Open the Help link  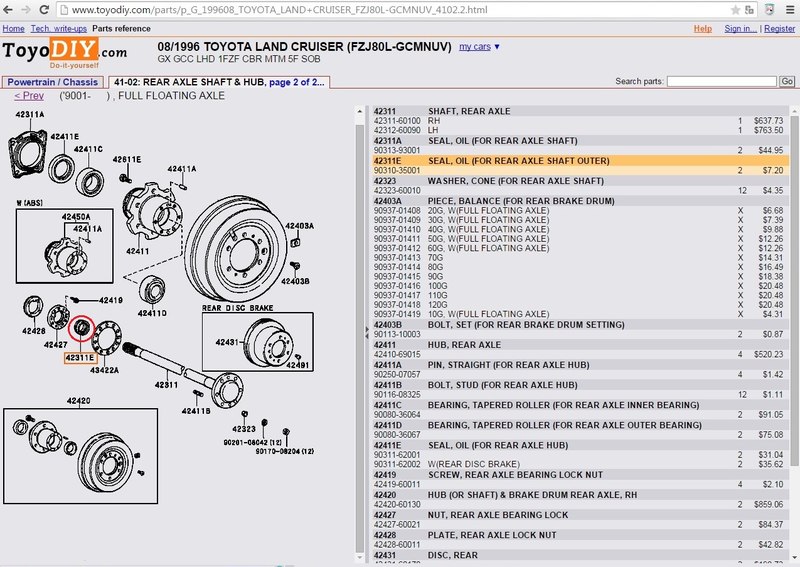pos(703,29)
